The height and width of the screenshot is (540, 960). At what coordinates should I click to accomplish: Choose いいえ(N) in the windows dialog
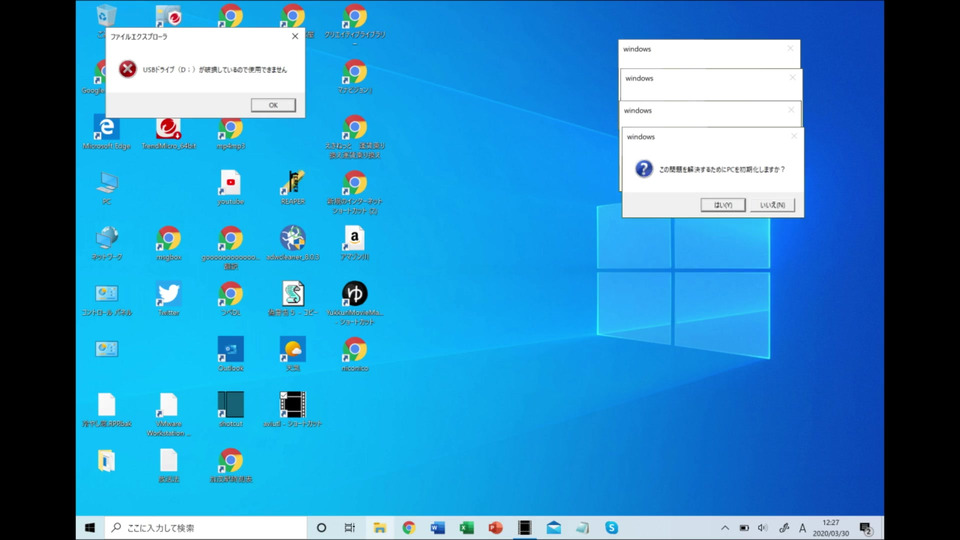[x=772, y=204]
